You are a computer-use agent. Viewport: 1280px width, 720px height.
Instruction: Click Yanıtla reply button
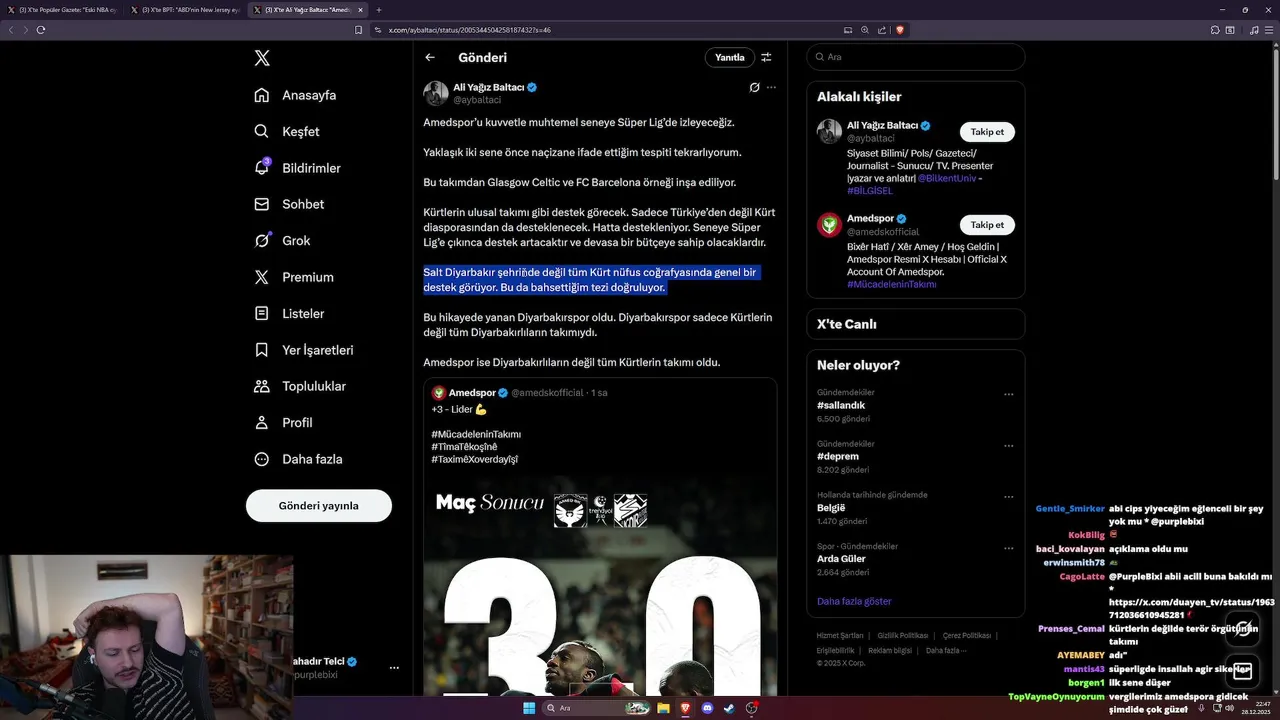coord(730,57)
